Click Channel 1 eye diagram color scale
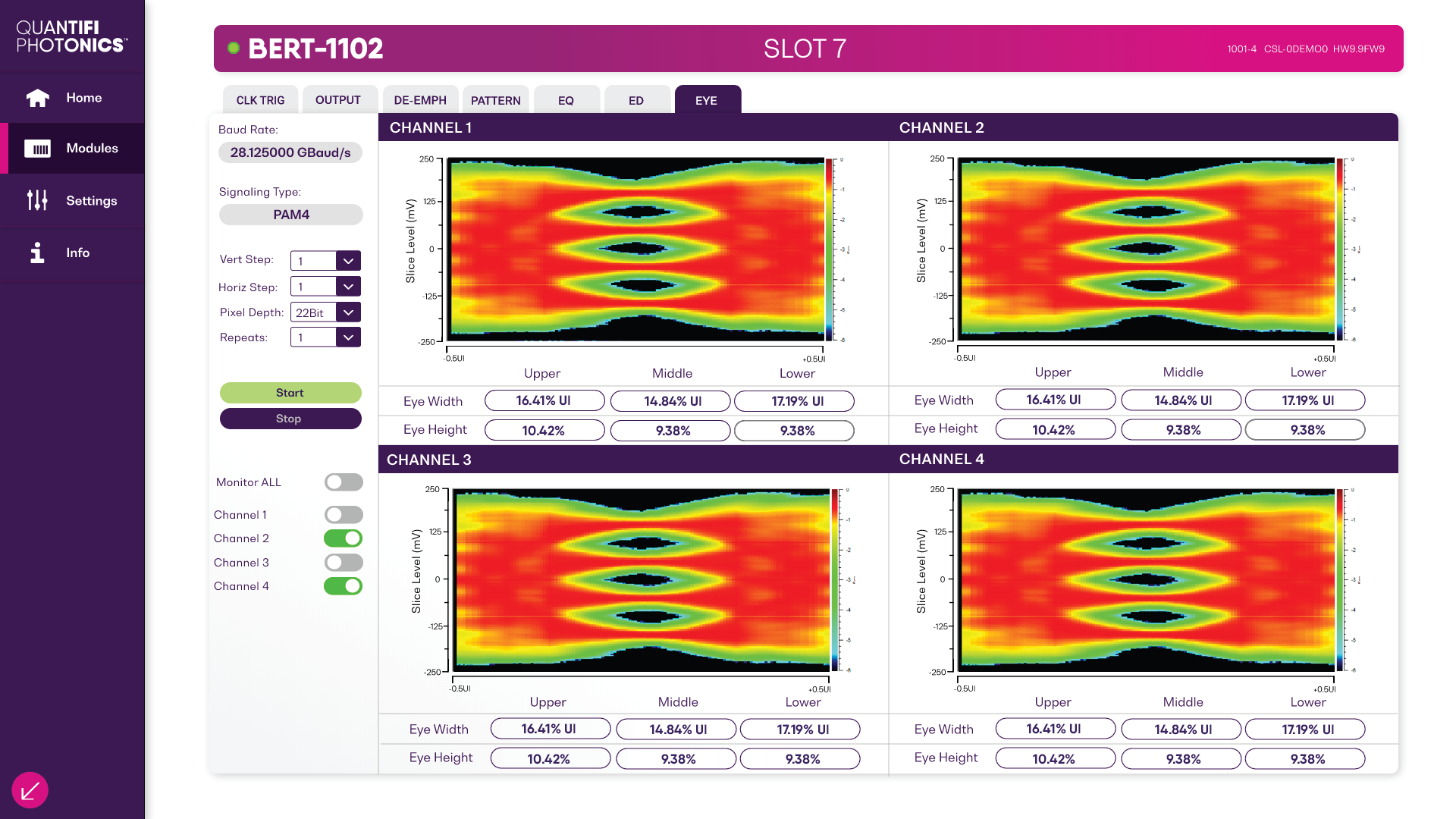Image resolution: width=1456 pixels, height=819 pixels. [x=830, y=249]
